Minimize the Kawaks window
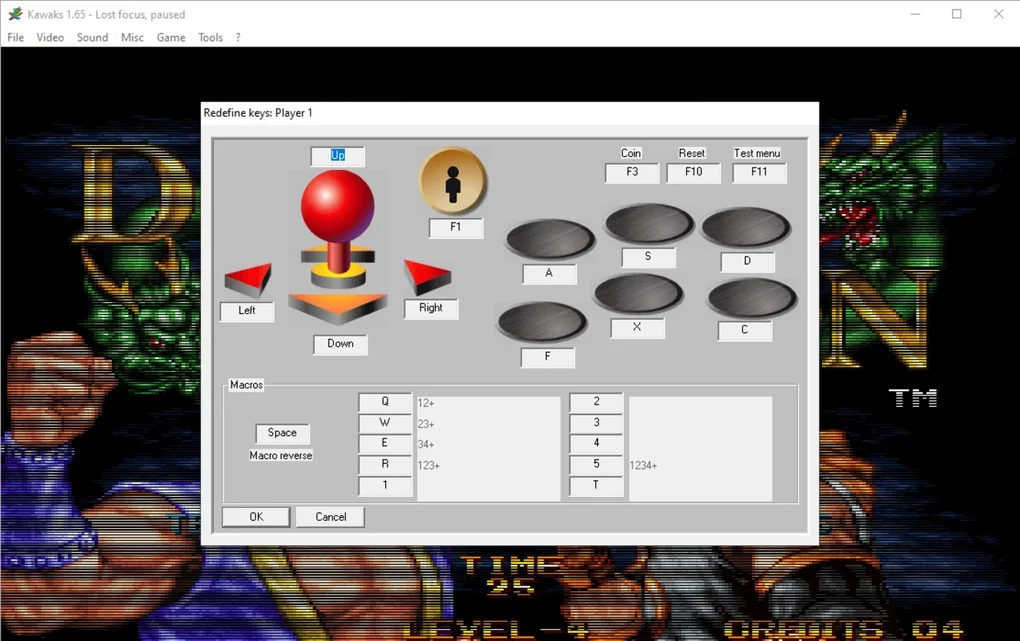 coord(915,14)
